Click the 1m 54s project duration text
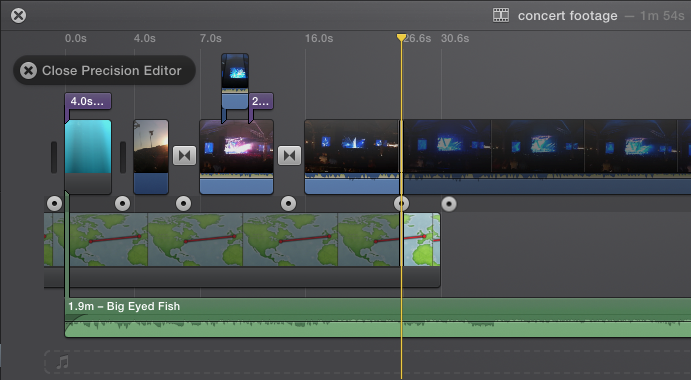The height and width of the screenshot is (380, 691). pos(661,16)
